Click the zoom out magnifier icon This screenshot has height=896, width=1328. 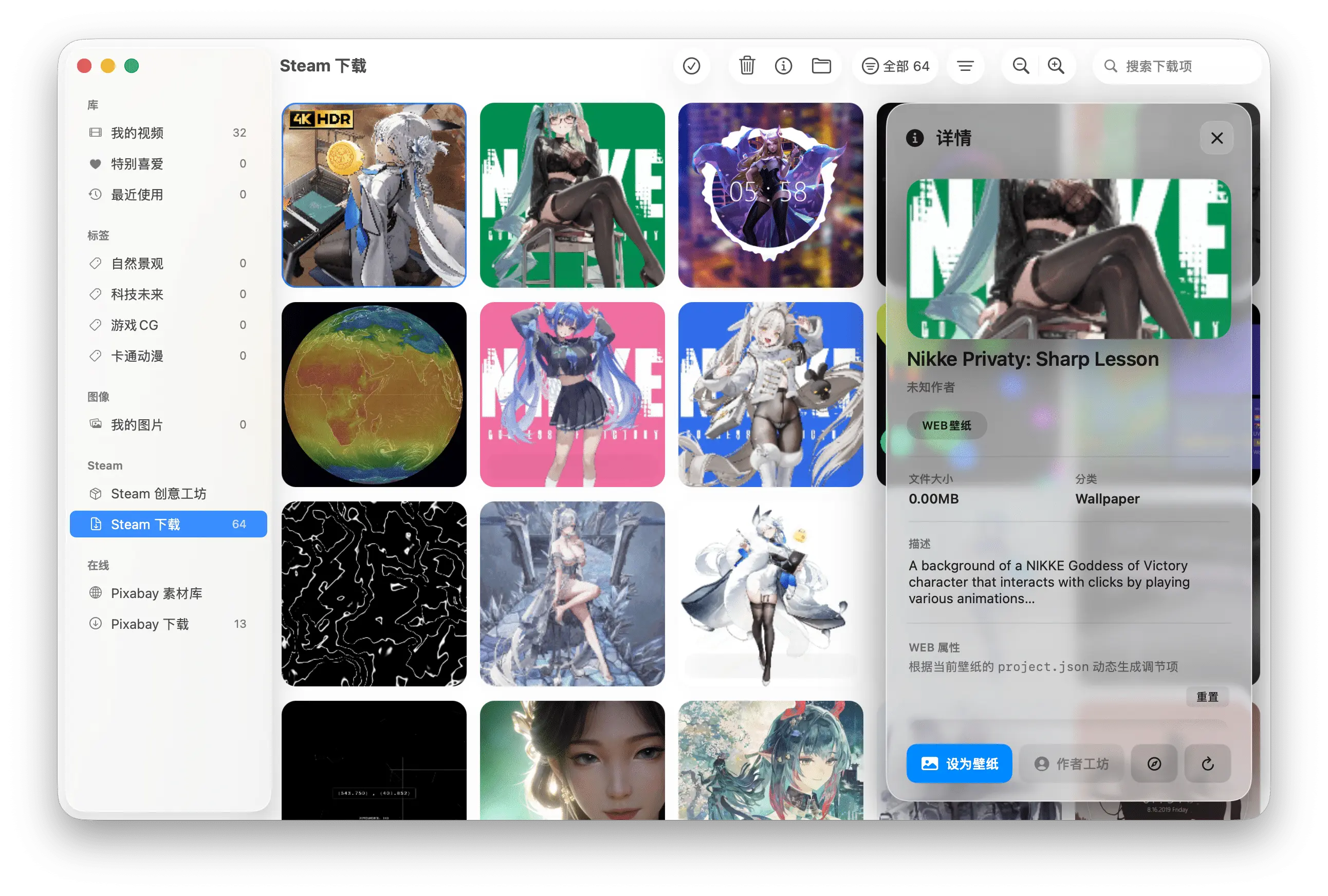1021,66
